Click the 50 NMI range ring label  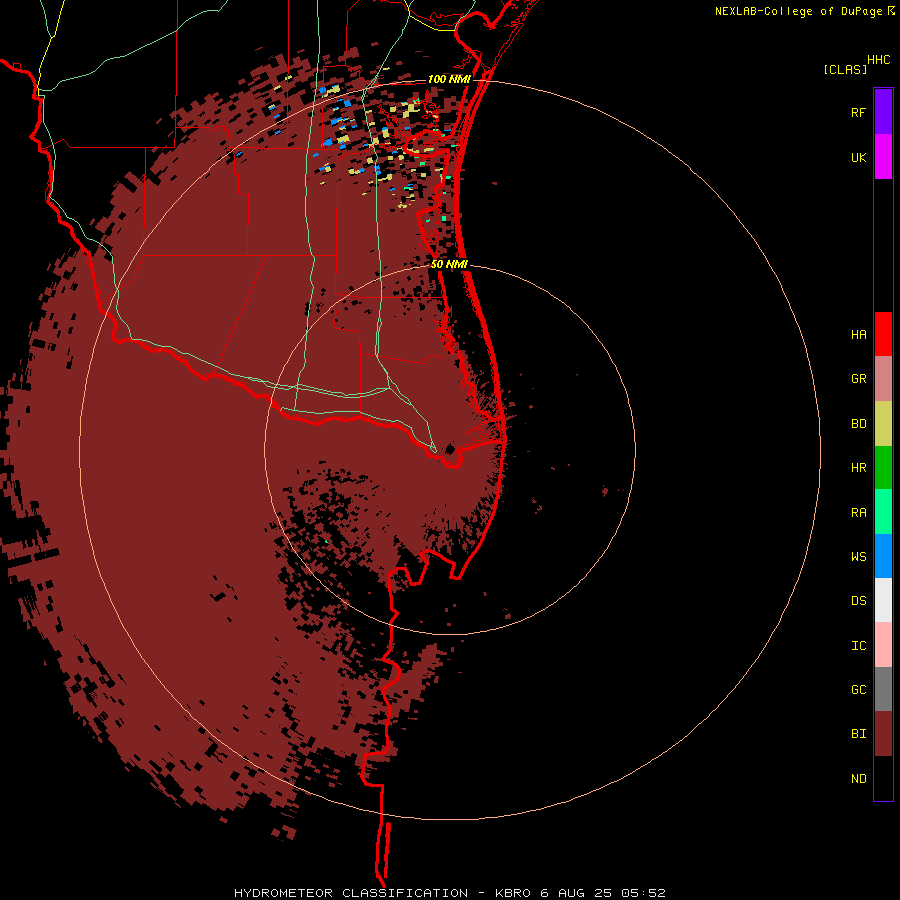[x=449, y=264]
